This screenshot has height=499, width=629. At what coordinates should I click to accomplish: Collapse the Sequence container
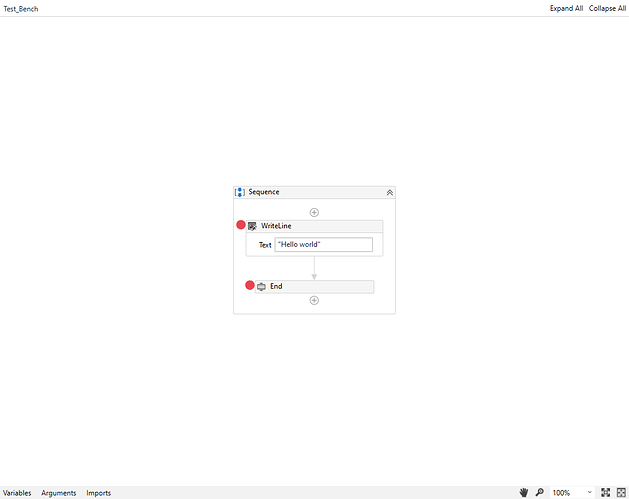(390, 193)
